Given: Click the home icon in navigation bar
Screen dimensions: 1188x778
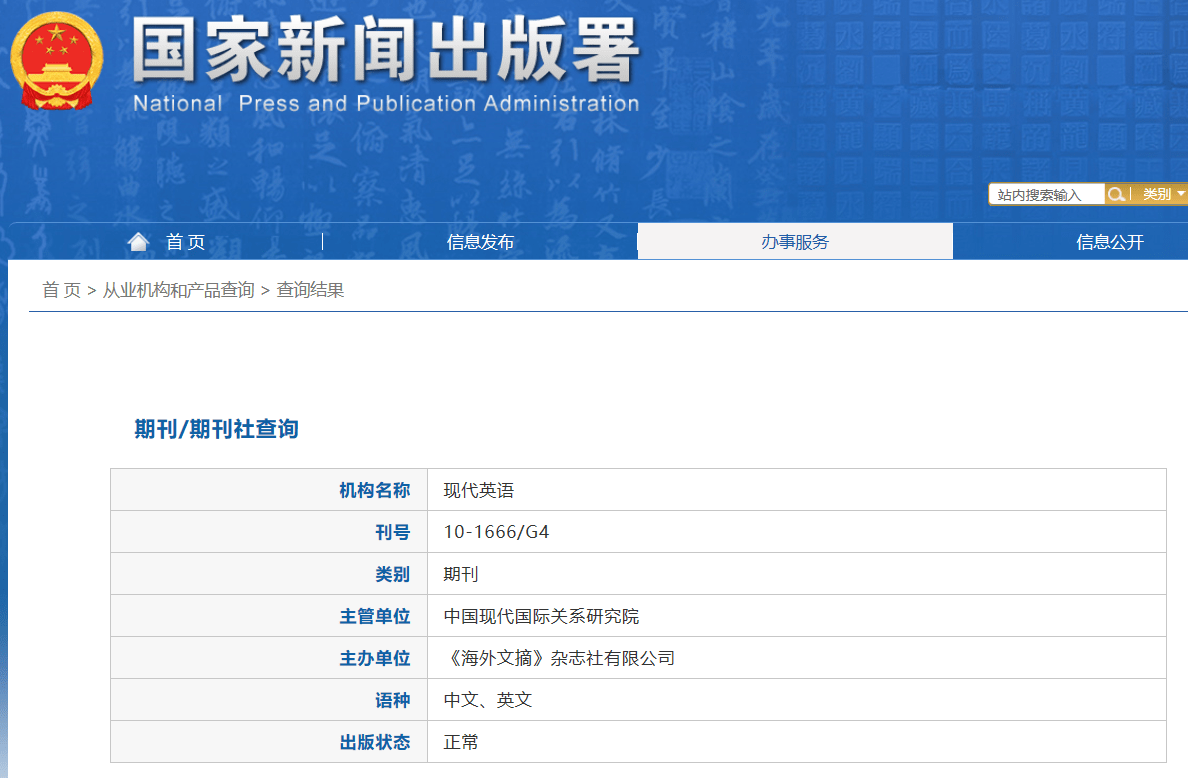Looking at the screenshot, I should pyautogui.click(x=138, y=242).
